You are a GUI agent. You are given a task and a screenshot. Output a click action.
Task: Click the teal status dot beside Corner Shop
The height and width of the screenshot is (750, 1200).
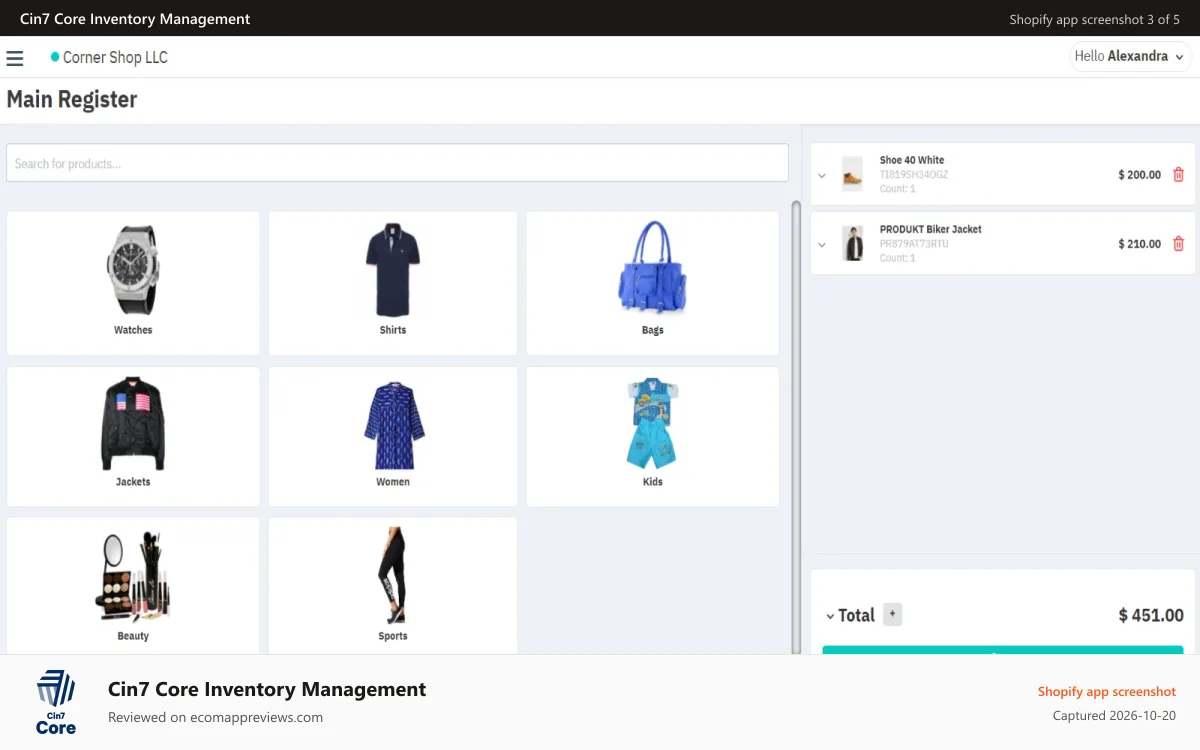55,58
